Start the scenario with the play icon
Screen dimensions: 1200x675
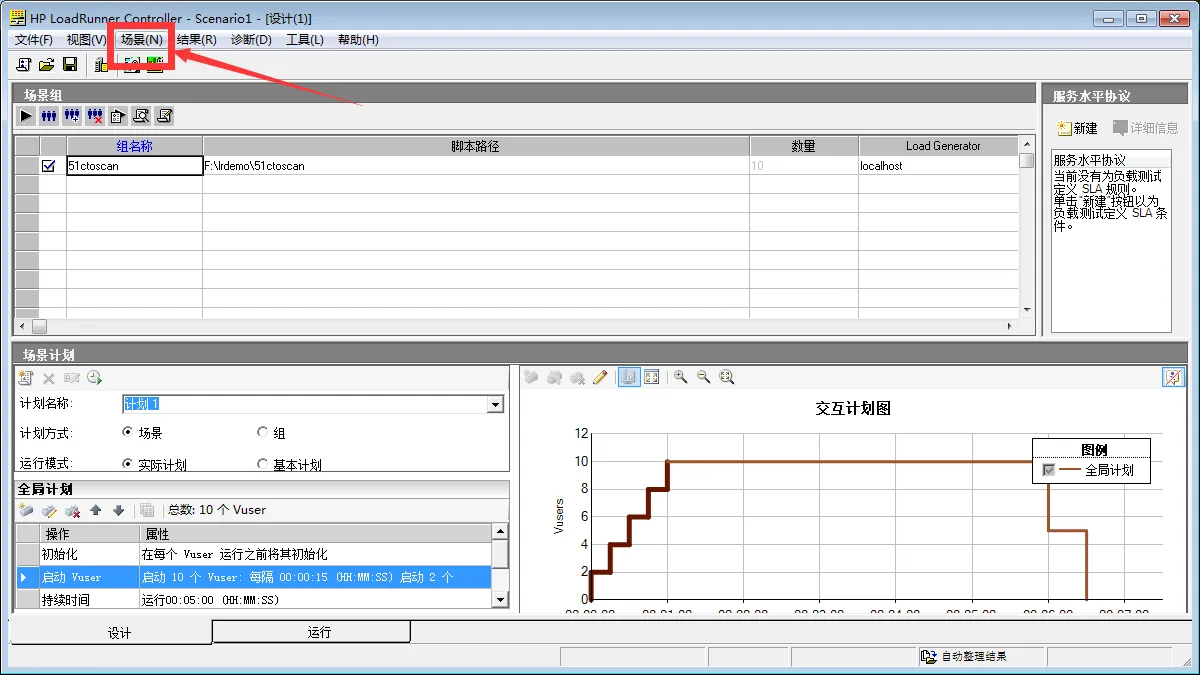click(x=27, y=116)
